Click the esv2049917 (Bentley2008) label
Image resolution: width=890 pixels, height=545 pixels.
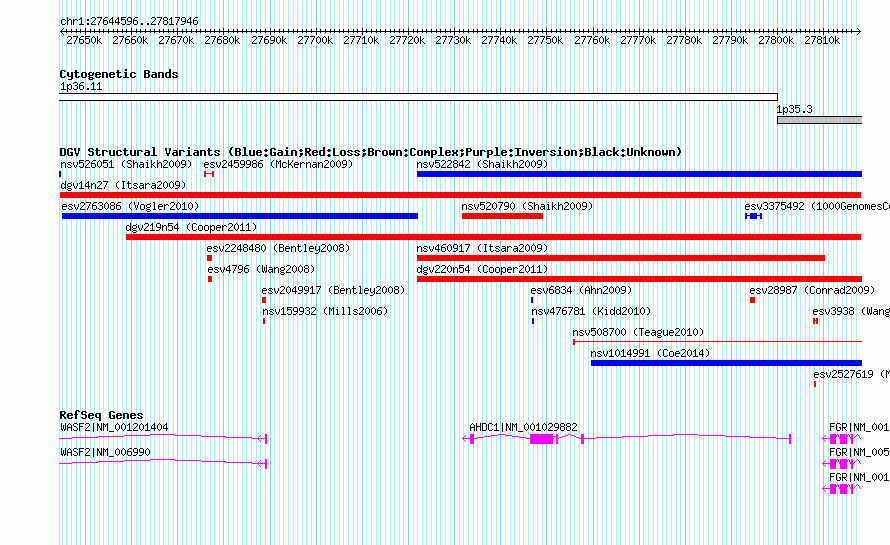(x=333, y=290)
